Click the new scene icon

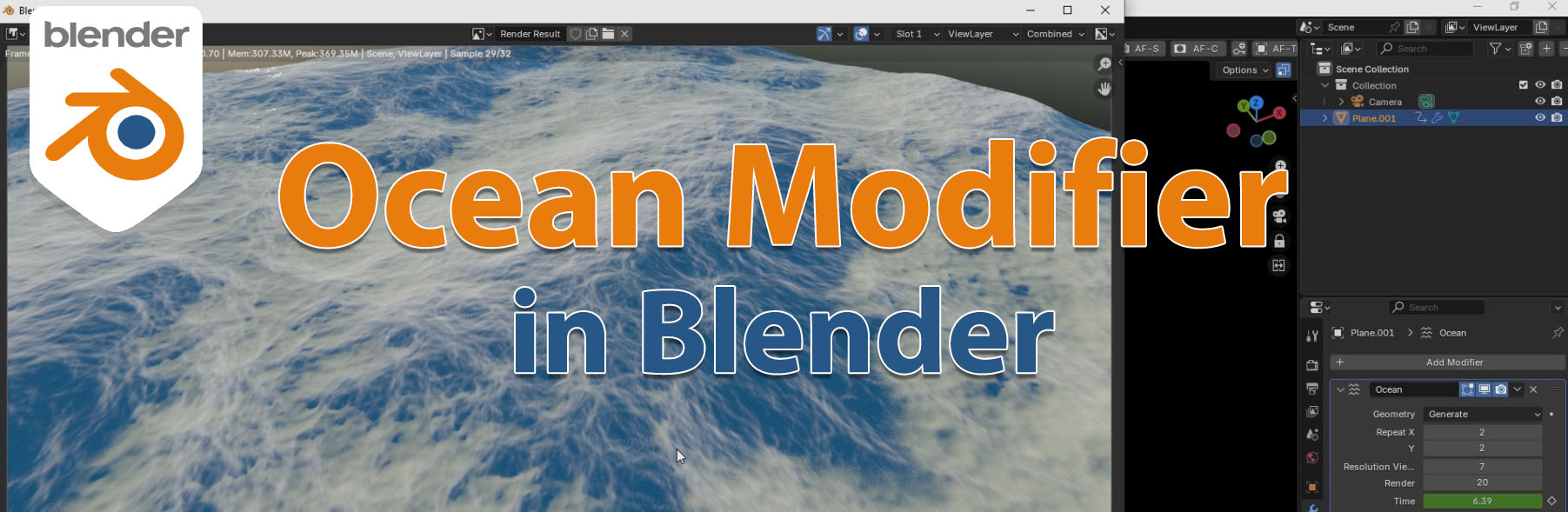(x=1412, y=27)
